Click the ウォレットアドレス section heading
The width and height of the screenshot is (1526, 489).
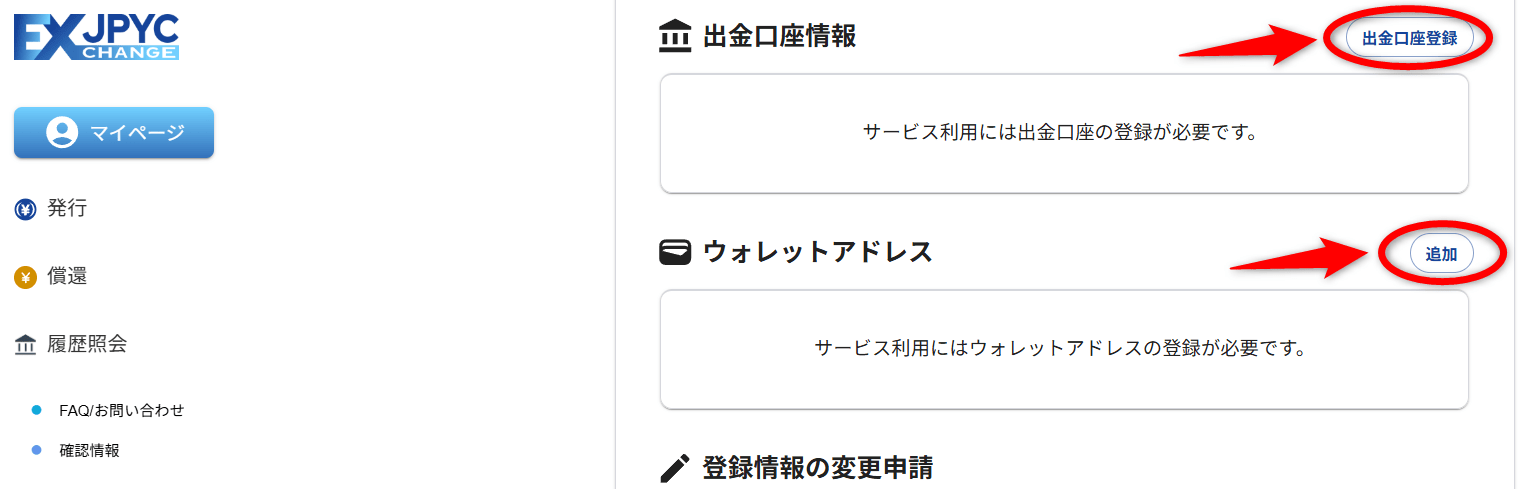point(817,252)
